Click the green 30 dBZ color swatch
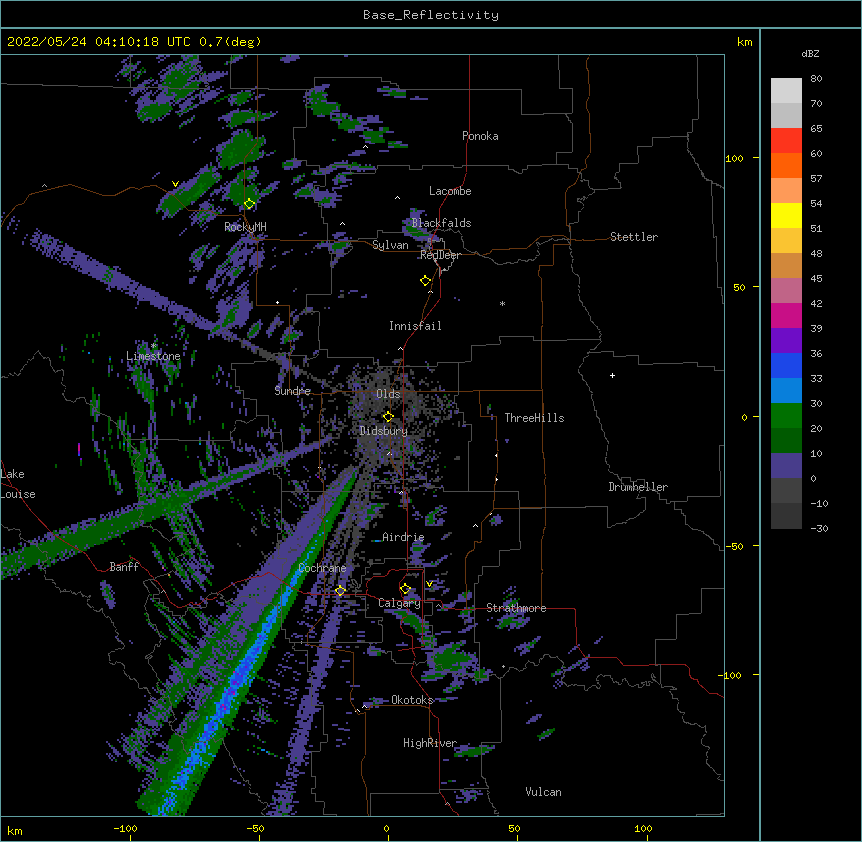862x842 pixels. (x=786, y=416)
